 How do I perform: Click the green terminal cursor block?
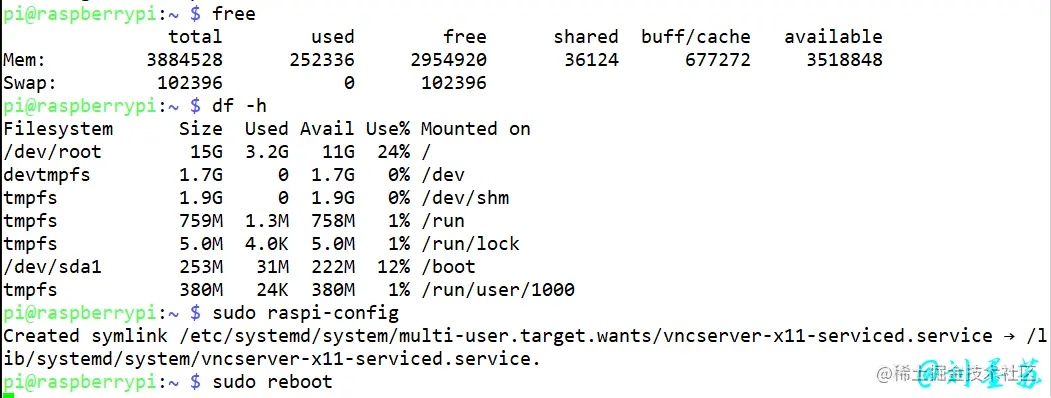(7, 395)
